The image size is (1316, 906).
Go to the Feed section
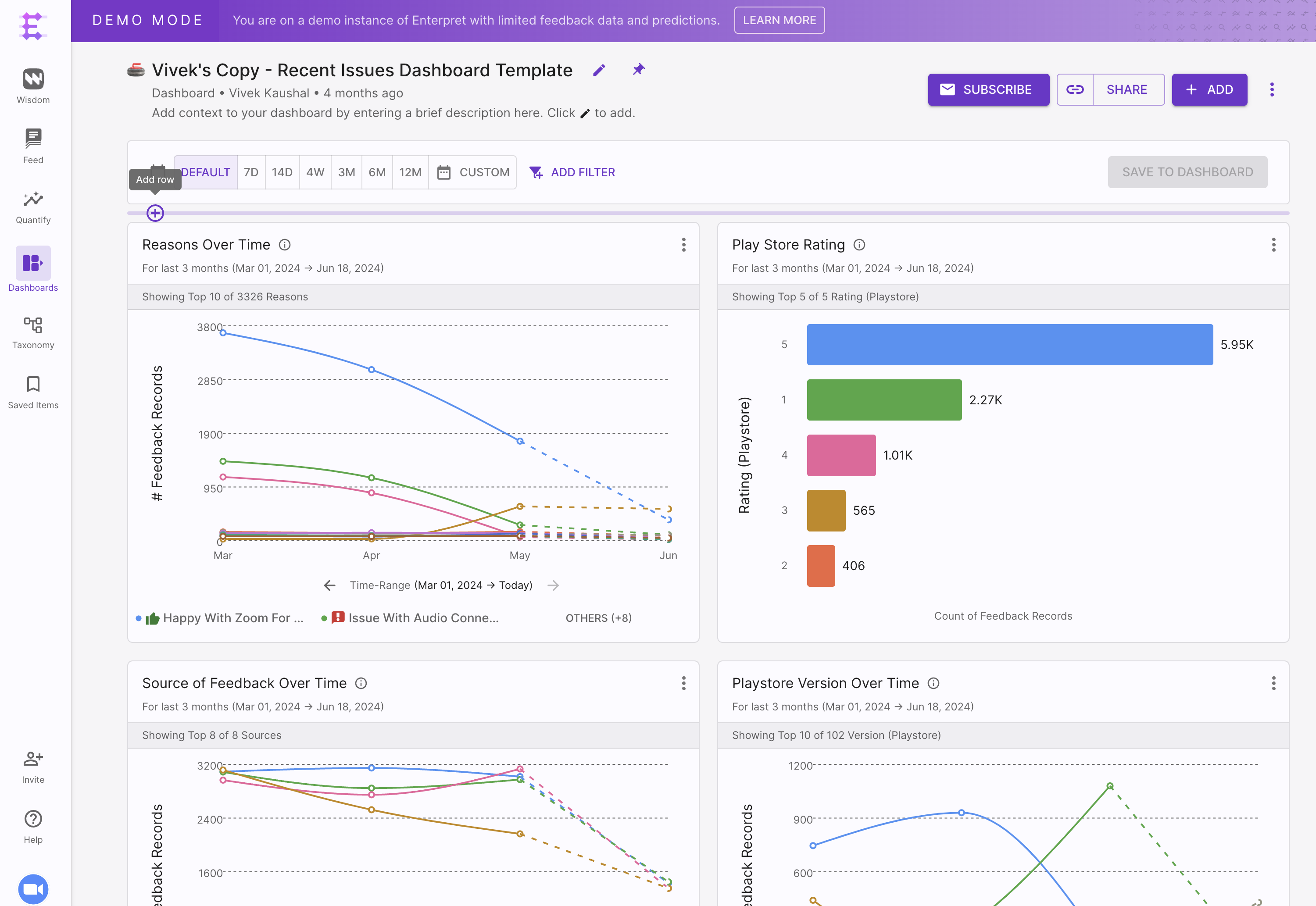pos(33,139)
